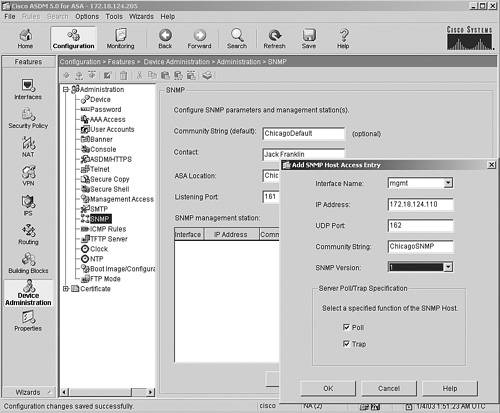
Task: Open the Interface Name dropdown
Action: pos(448,183)
